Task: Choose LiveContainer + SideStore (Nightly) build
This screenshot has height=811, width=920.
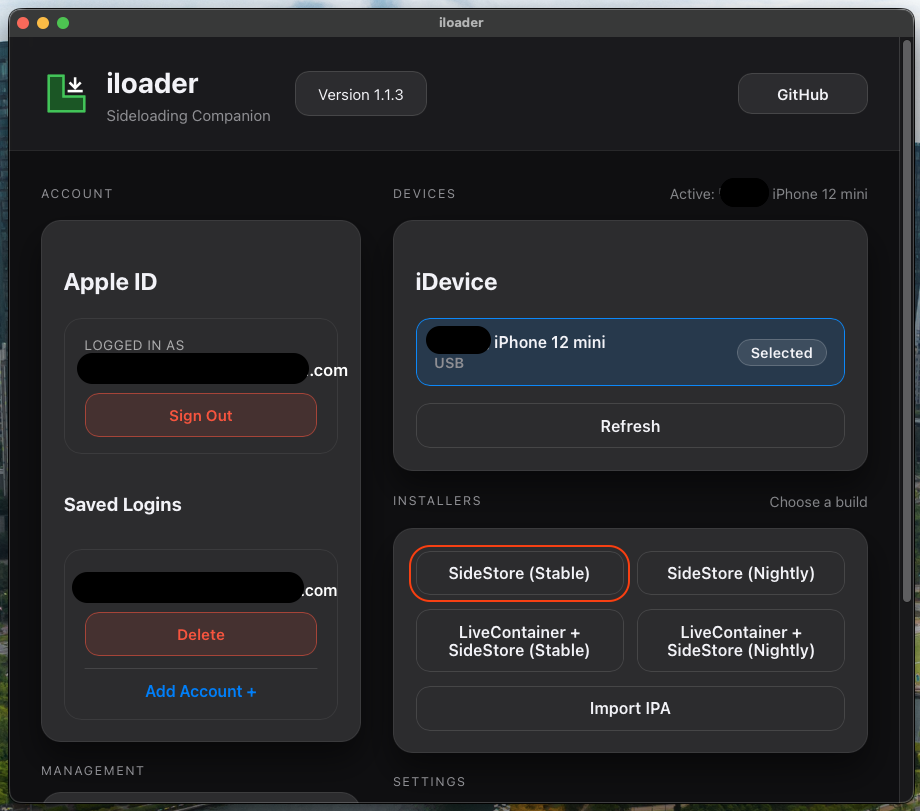Action: pyautogui.click(x=740, y=641)
